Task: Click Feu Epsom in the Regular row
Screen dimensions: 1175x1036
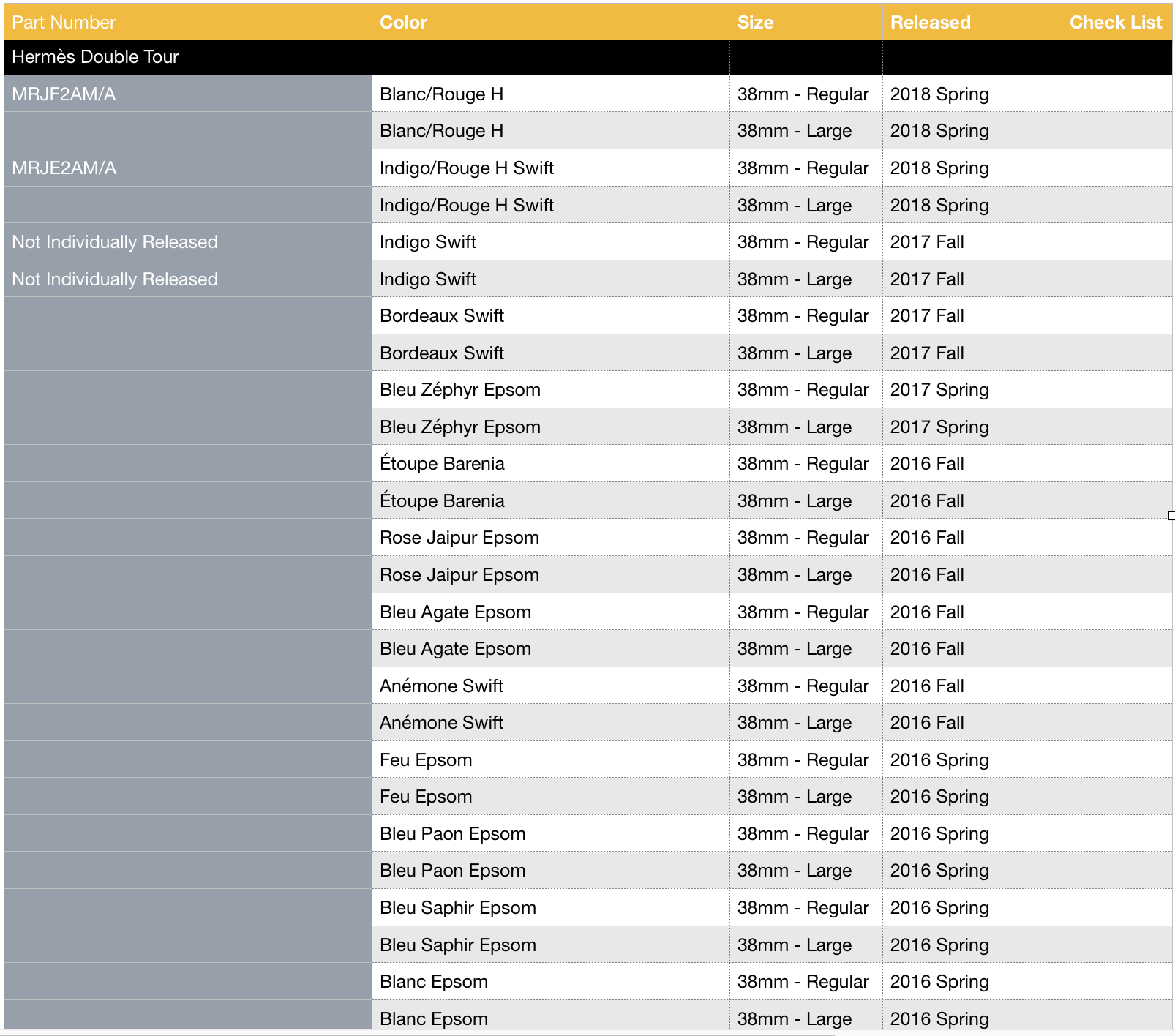Action: pos(426,760)
